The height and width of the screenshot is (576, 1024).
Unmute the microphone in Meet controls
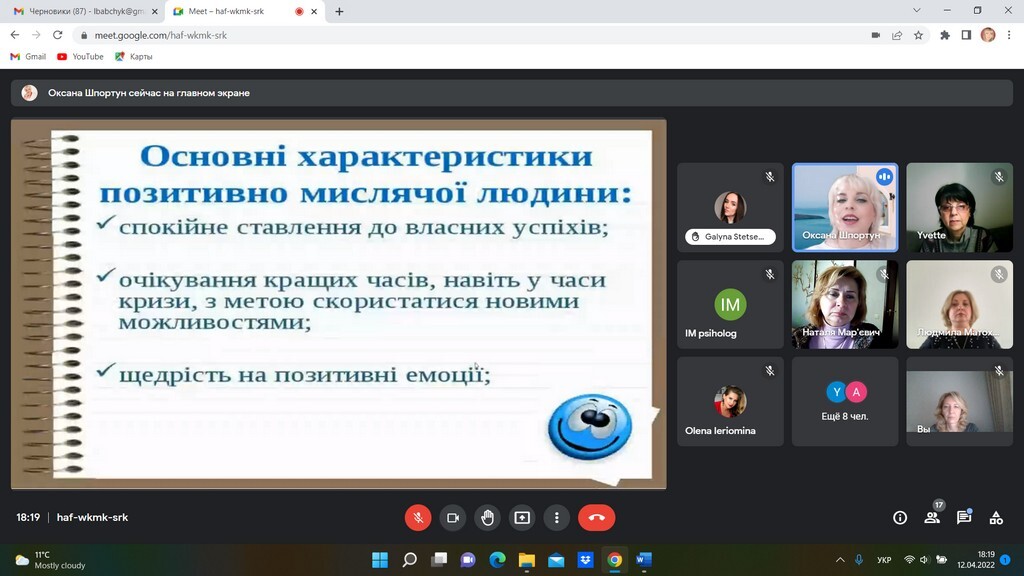418,517
